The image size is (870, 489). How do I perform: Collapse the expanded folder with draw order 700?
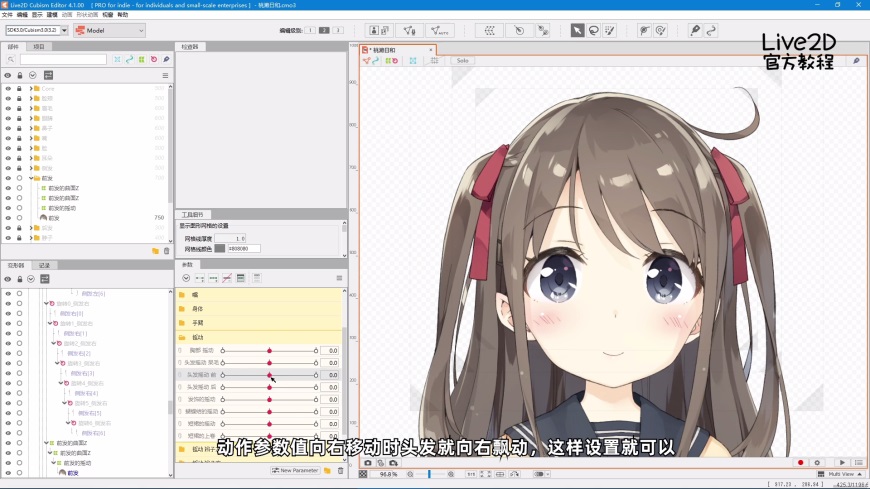click(x=31, y=178)
